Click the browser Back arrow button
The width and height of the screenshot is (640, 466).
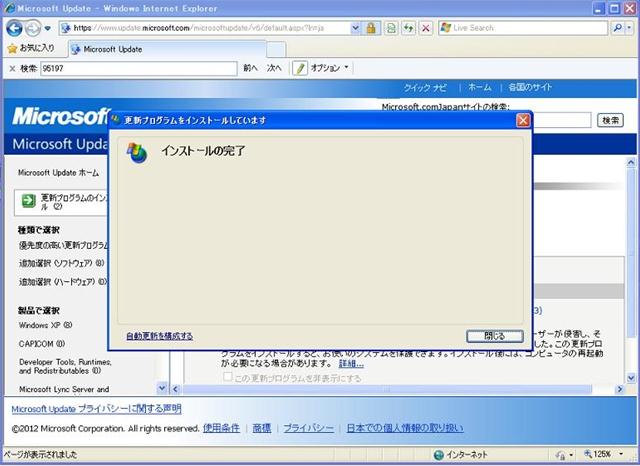point(14,28)
